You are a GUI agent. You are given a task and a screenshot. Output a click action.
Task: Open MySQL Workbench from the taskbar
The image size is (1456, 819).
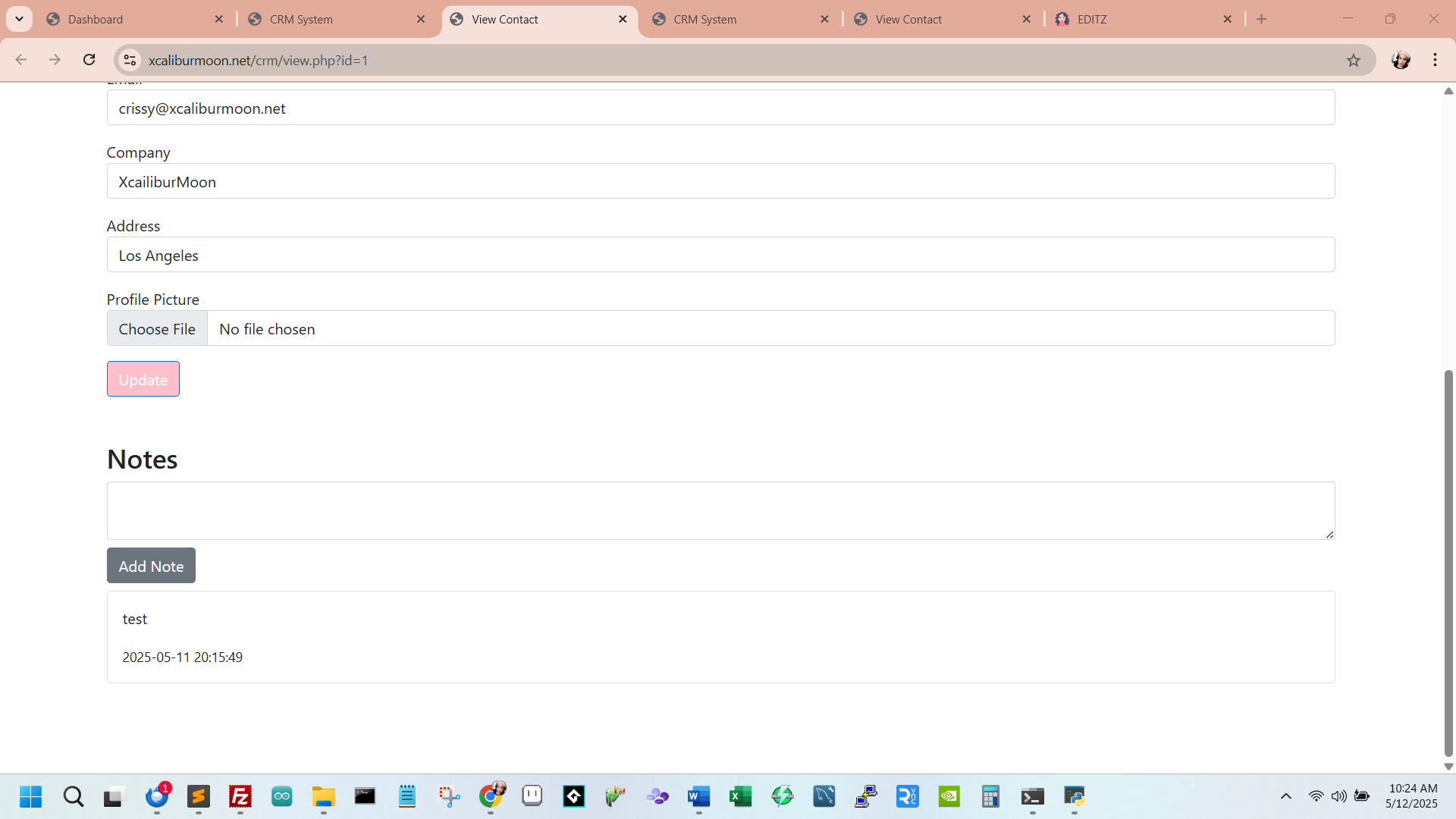824,796
